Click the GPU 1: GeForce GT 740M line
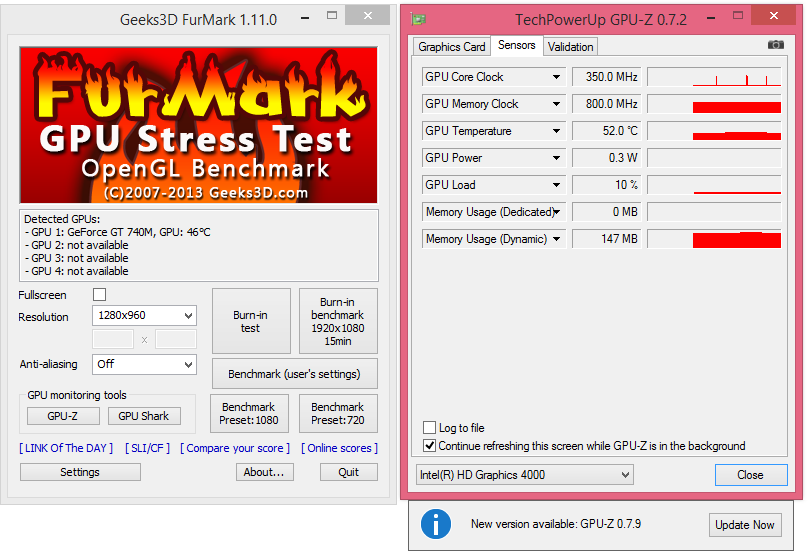This screenshot has height=551, width=808. point(117,232)
